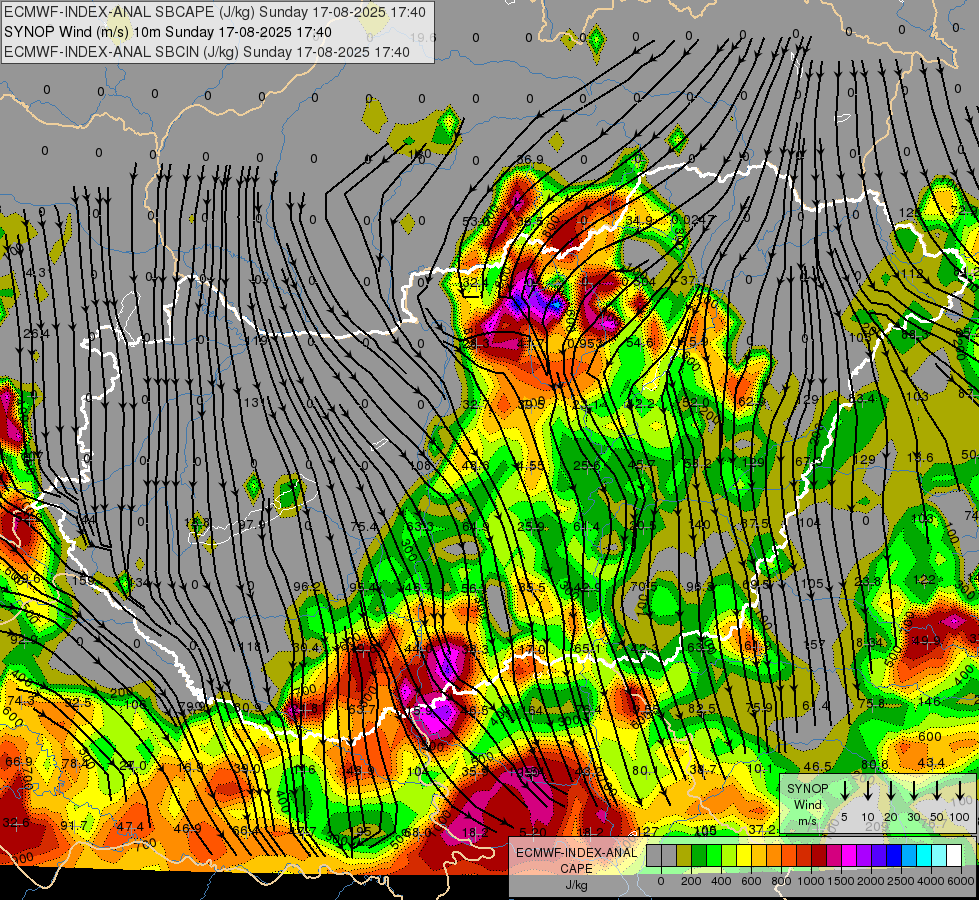
Task: Click the '6000' tick label on the CAPE scale
Action: (x=961, y=881)
